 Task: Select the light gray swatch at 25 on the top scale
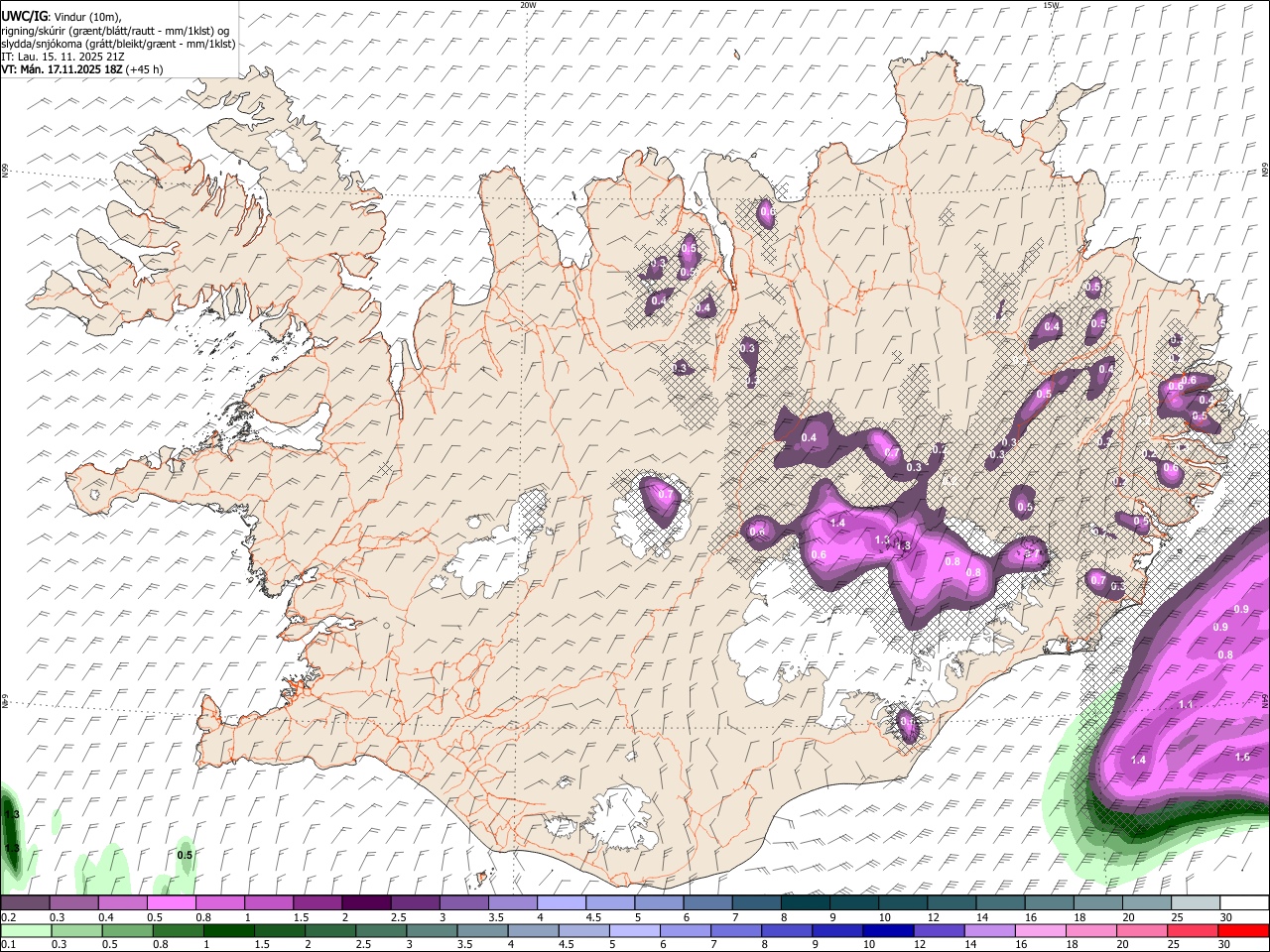(1195, 903)
